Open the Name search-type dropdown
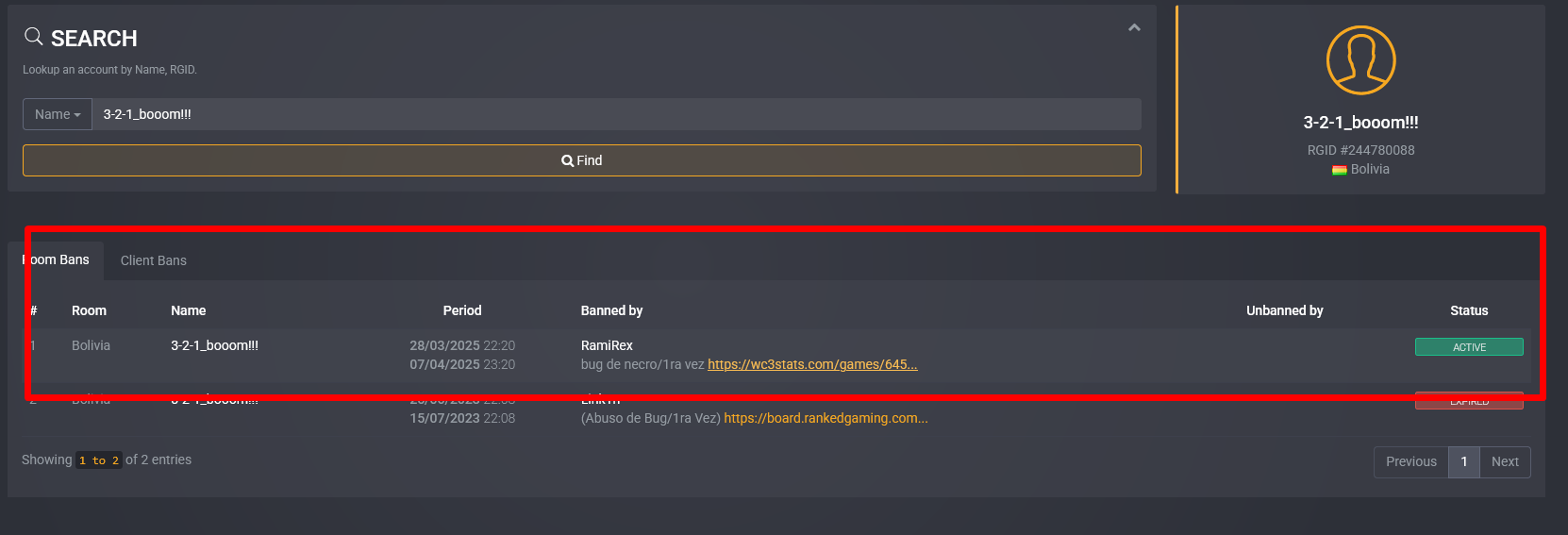The width and height of the screenshot is (1568, 535). [x=58, y=114]
